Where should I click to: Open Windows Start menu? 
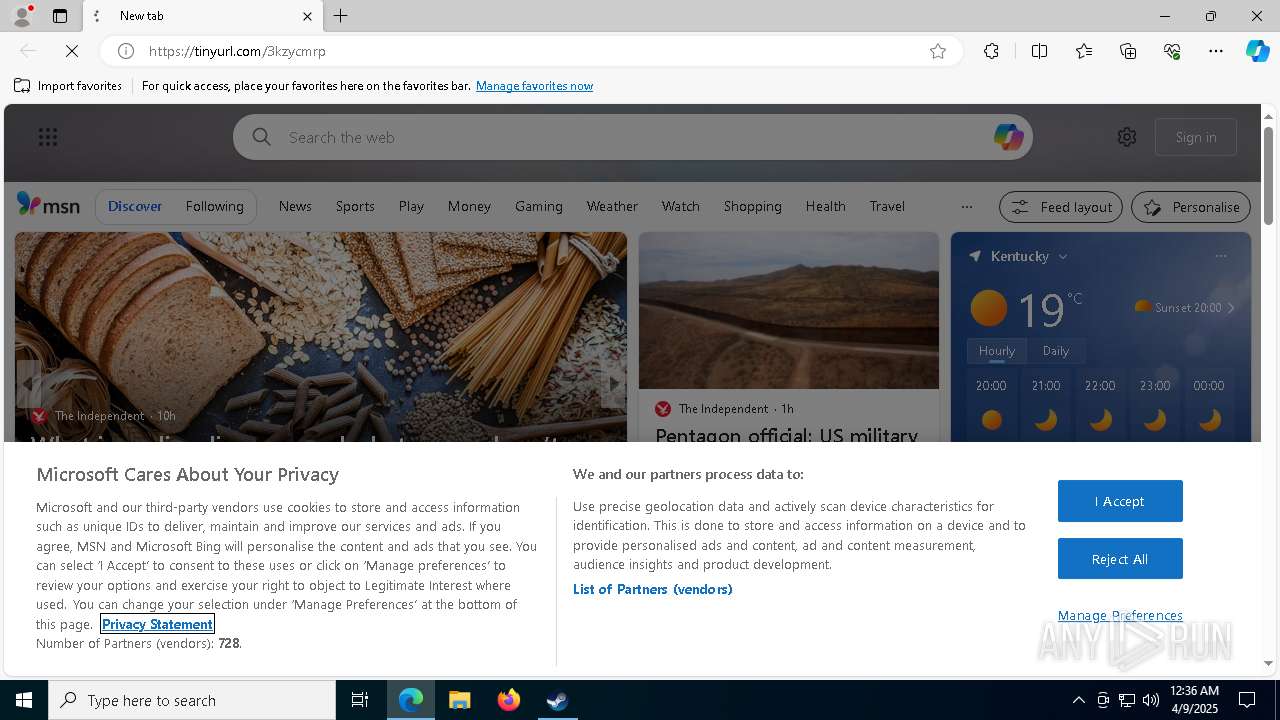[24, 700]
